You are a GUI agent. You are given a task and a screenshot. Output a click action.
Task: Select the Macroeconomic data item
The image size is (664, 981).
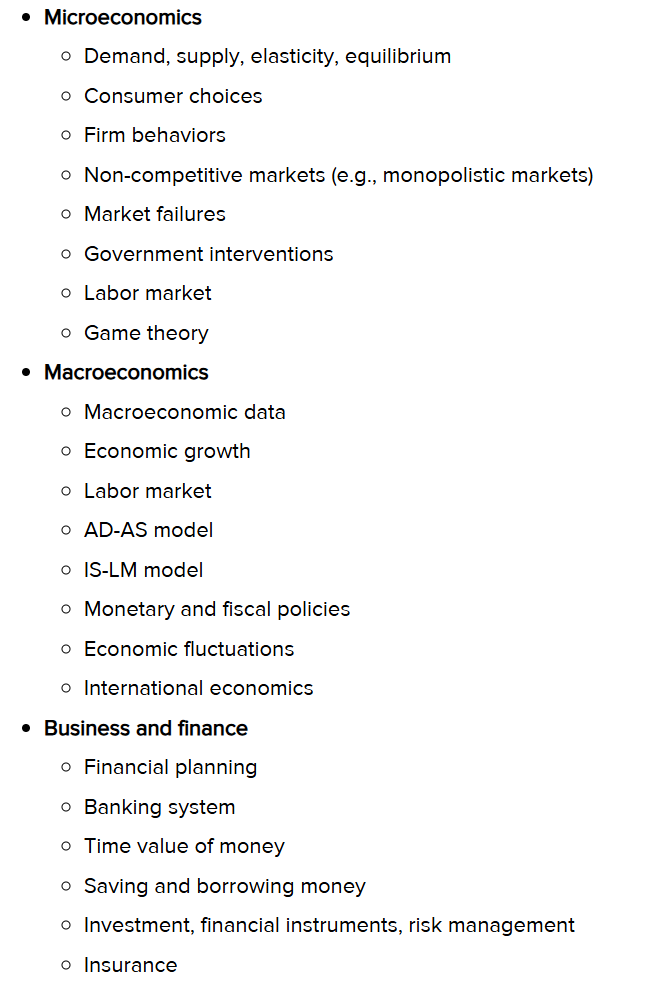point(185,412)
